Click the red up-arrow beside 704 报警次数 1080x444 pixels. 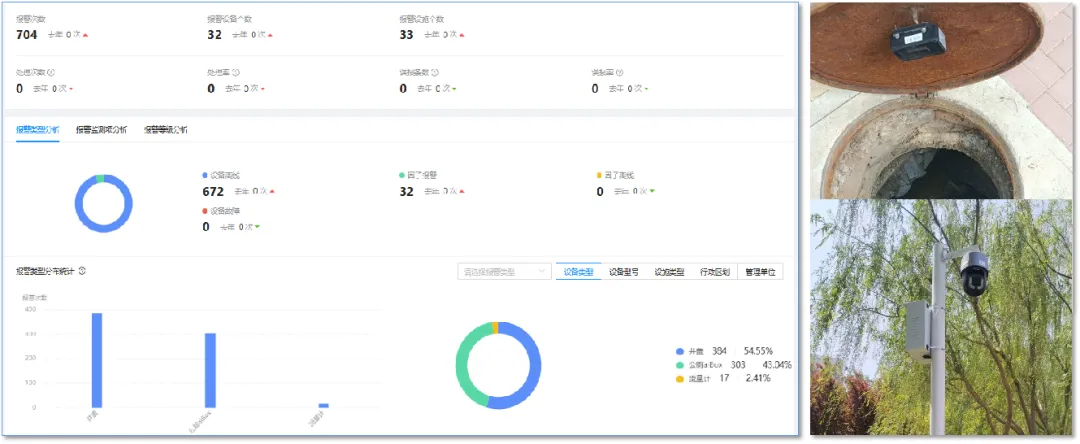click(85, 35)
